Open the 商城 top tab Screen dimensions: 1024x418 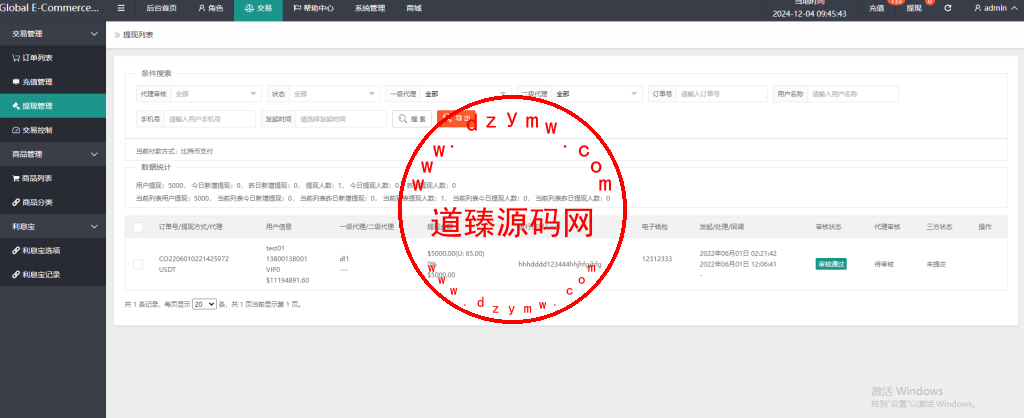(413, 8)
